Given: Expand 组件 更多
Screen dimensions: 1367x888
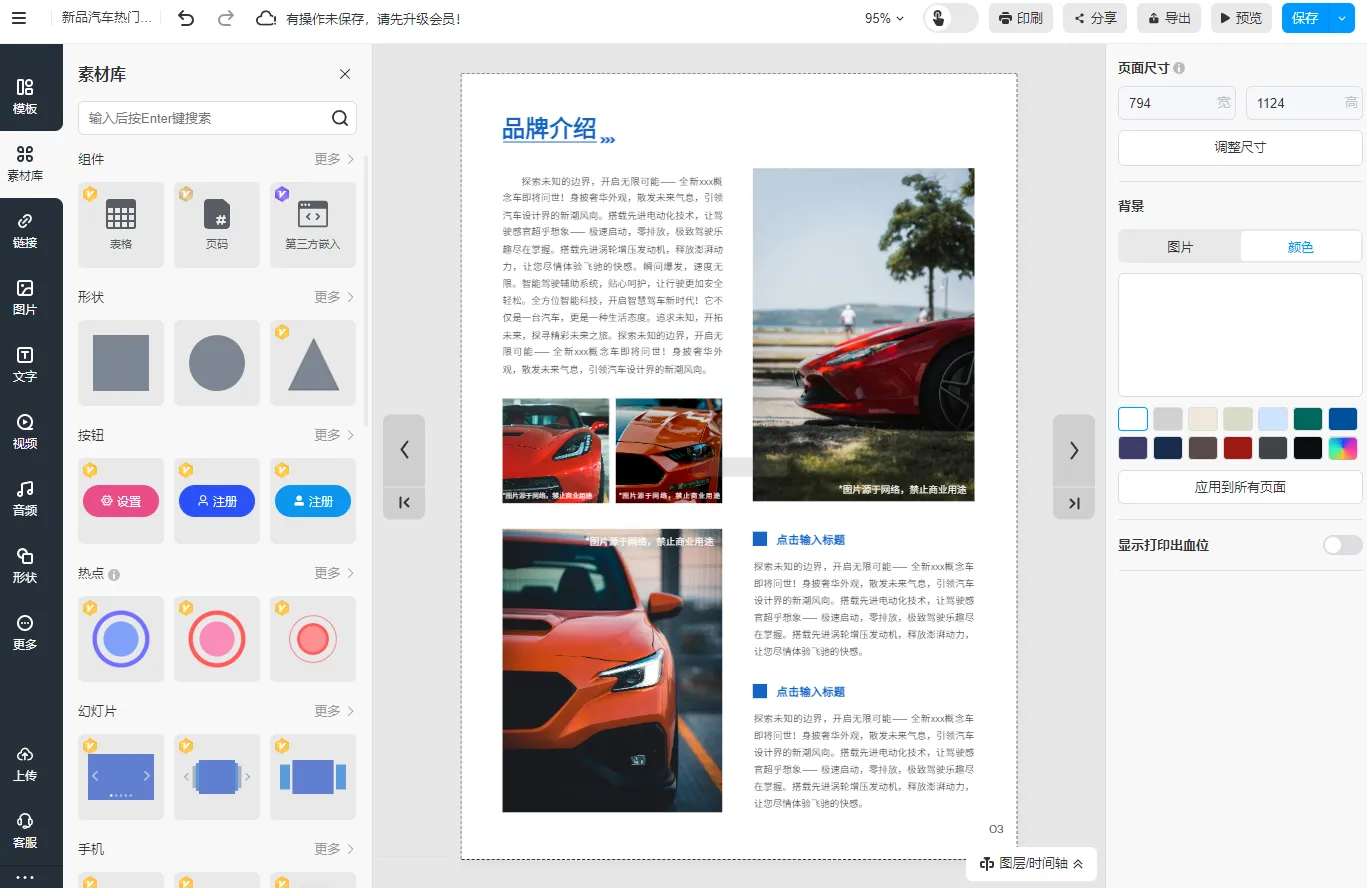Looking at the screenshot, I should click(x=334, y=159).
